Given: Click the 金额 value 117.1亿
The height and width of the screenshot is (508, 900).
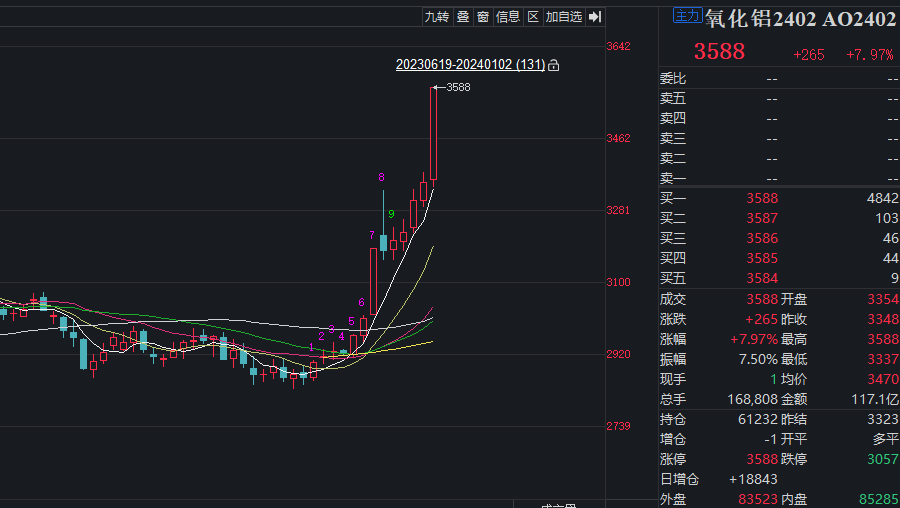Looking at the screenshot, I should point(875,399).
